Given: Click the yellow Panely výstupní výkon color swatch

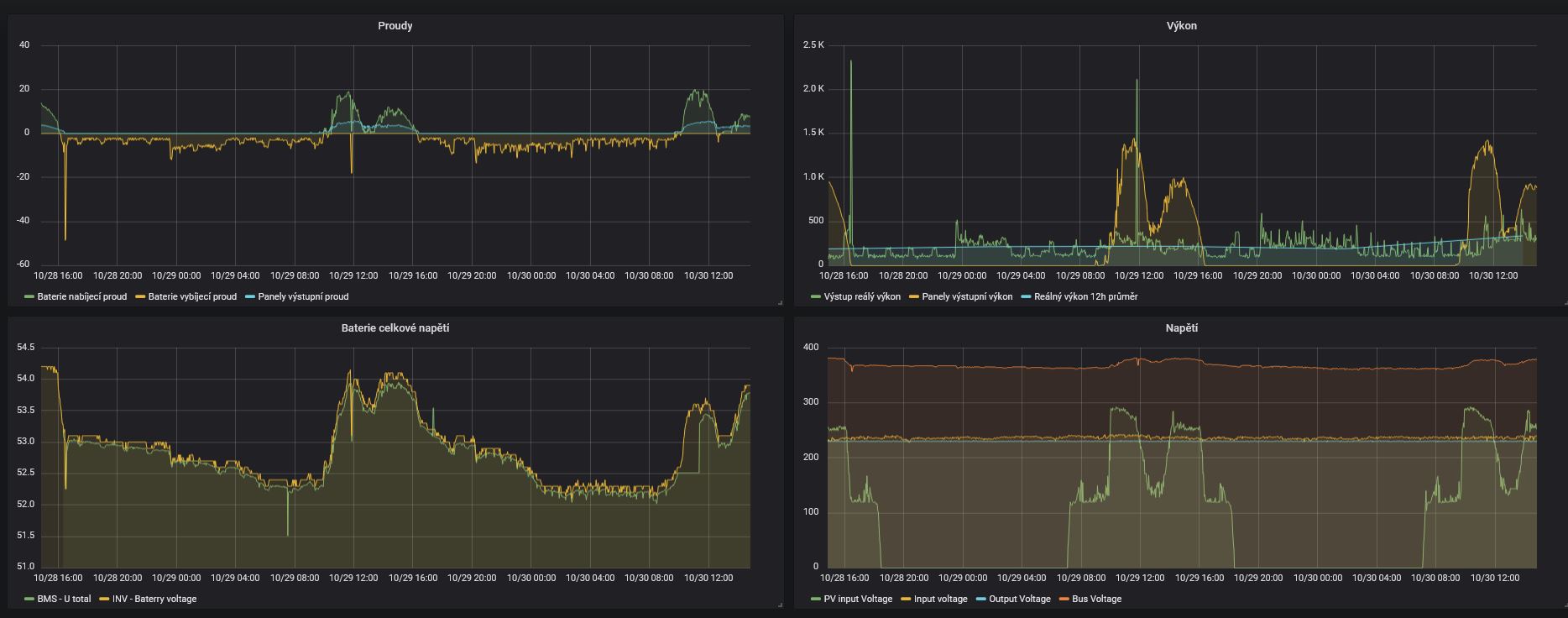Looking at the screenshot, I should click(912, 296).
